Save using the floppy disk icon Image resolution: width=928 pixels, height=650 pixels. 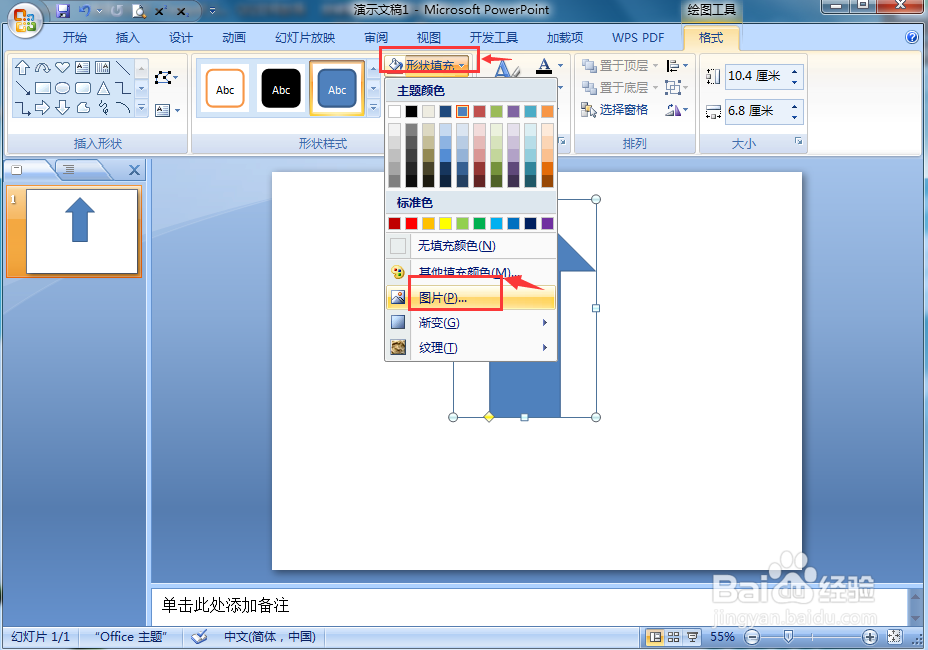[63, 11]
